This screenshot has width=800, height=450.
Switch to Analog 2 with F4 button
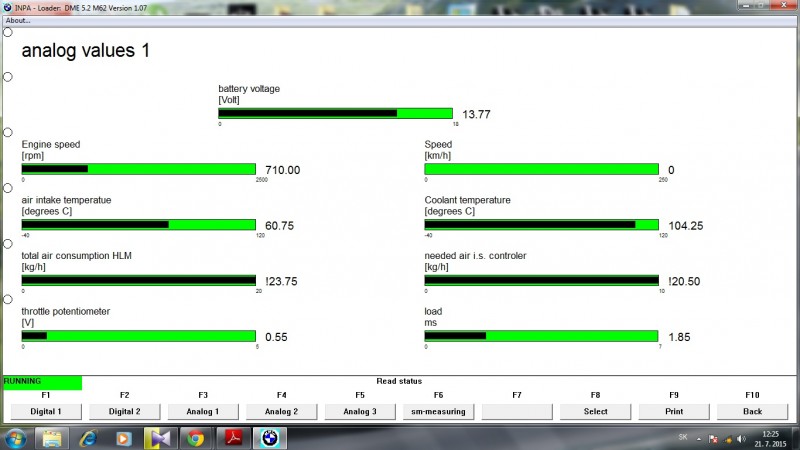click(x=282, y=411)
